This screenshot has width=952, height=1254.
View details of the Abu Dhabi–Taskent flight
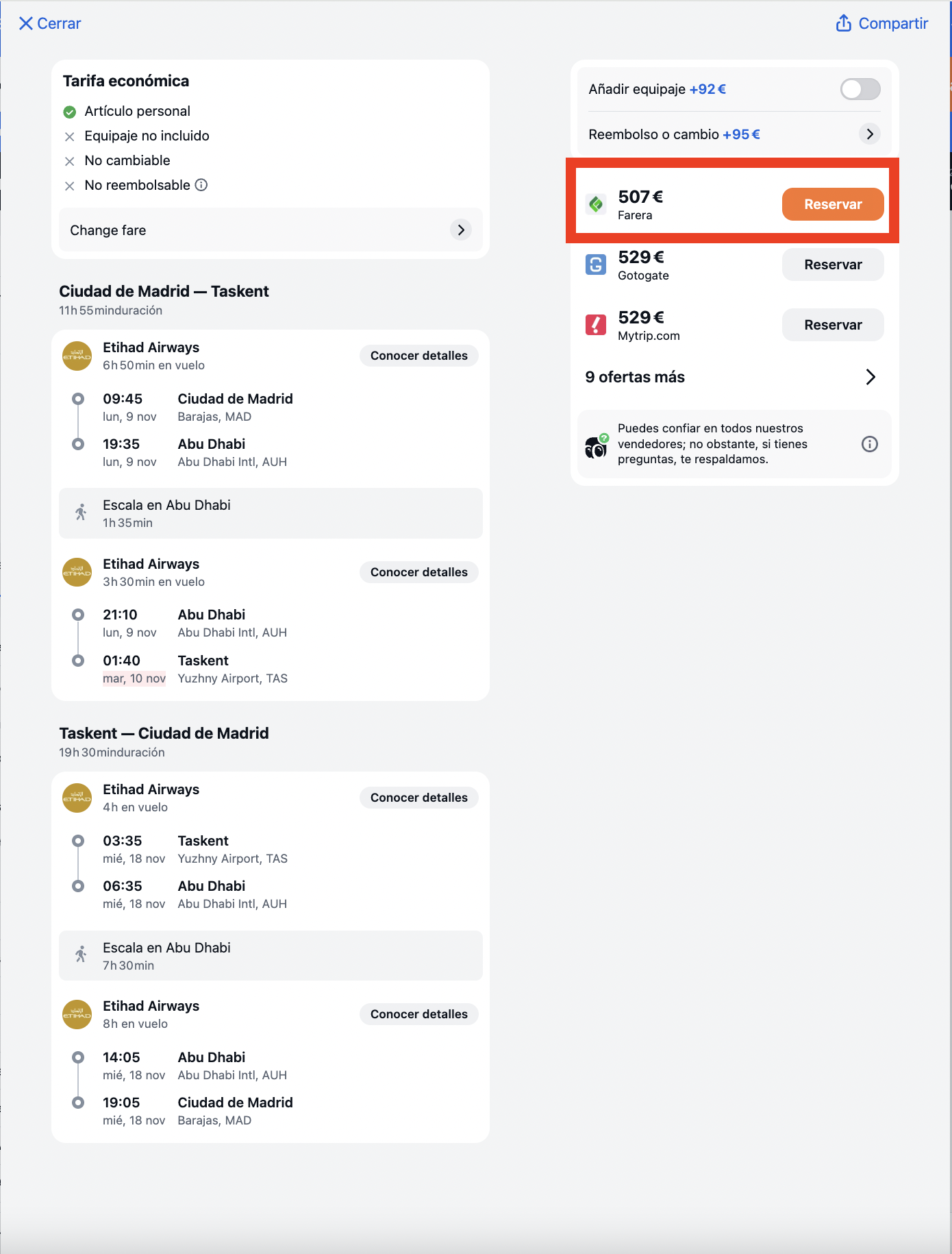click(x=419, y=572)
